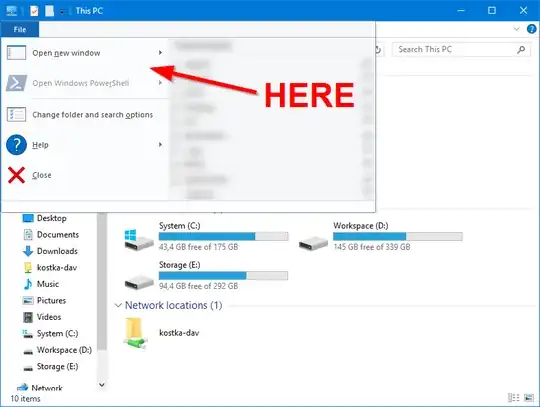
Task: Switch to Details view in status bar
Action: [513, 398]
